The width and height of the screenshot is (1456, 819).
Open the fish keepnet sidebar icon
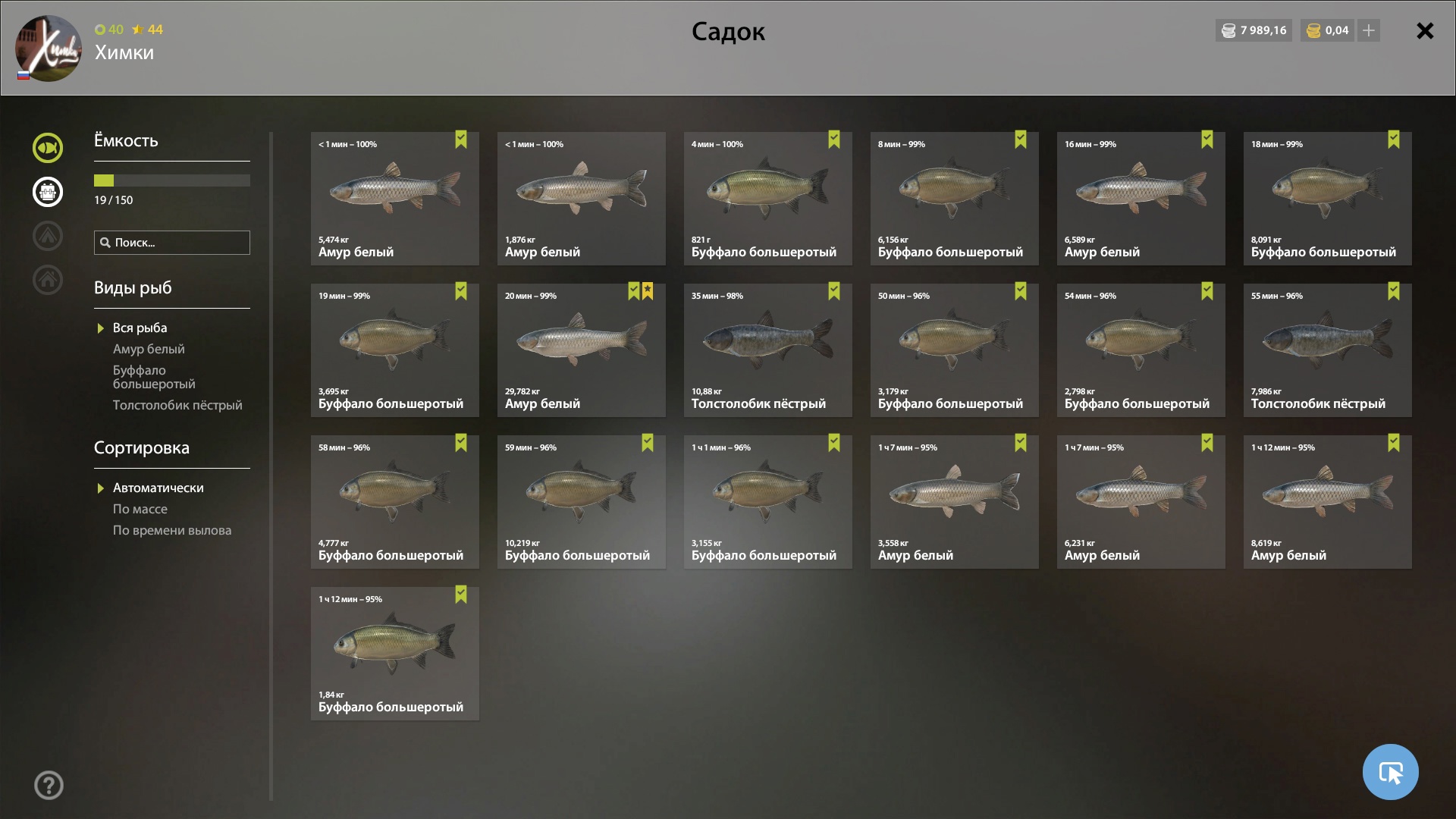pyautogui.click(x=47, y=148)
